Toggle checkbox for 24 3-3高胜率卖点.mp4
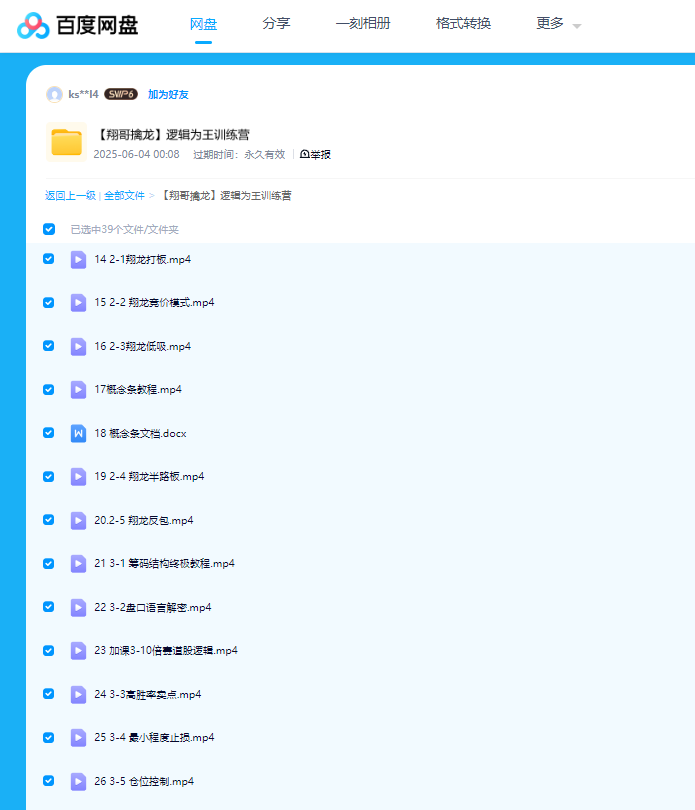695x810 pixels. [x=49, y=694]
